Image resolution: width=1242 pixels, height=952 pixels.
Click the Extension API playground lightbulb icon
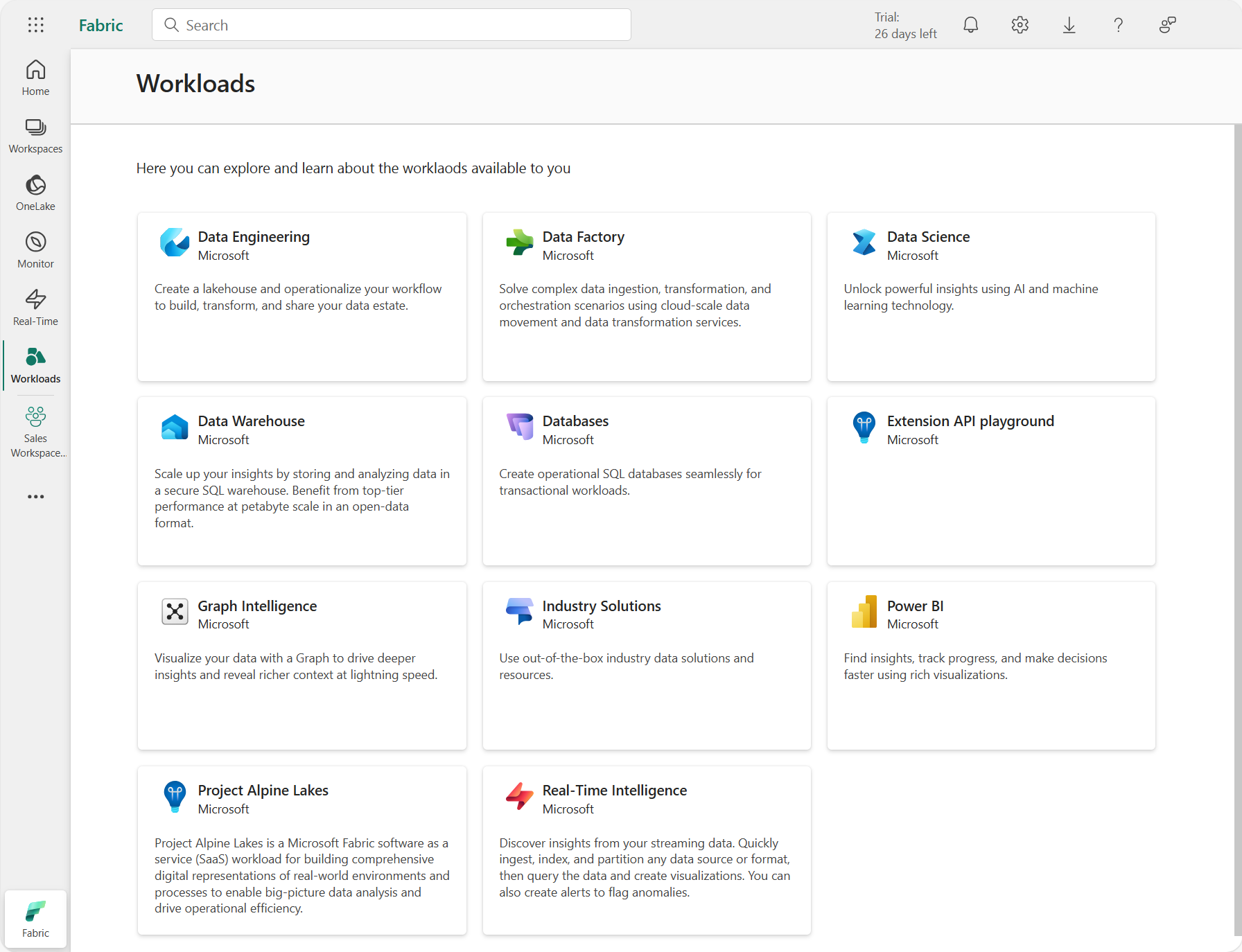point(864,427)
